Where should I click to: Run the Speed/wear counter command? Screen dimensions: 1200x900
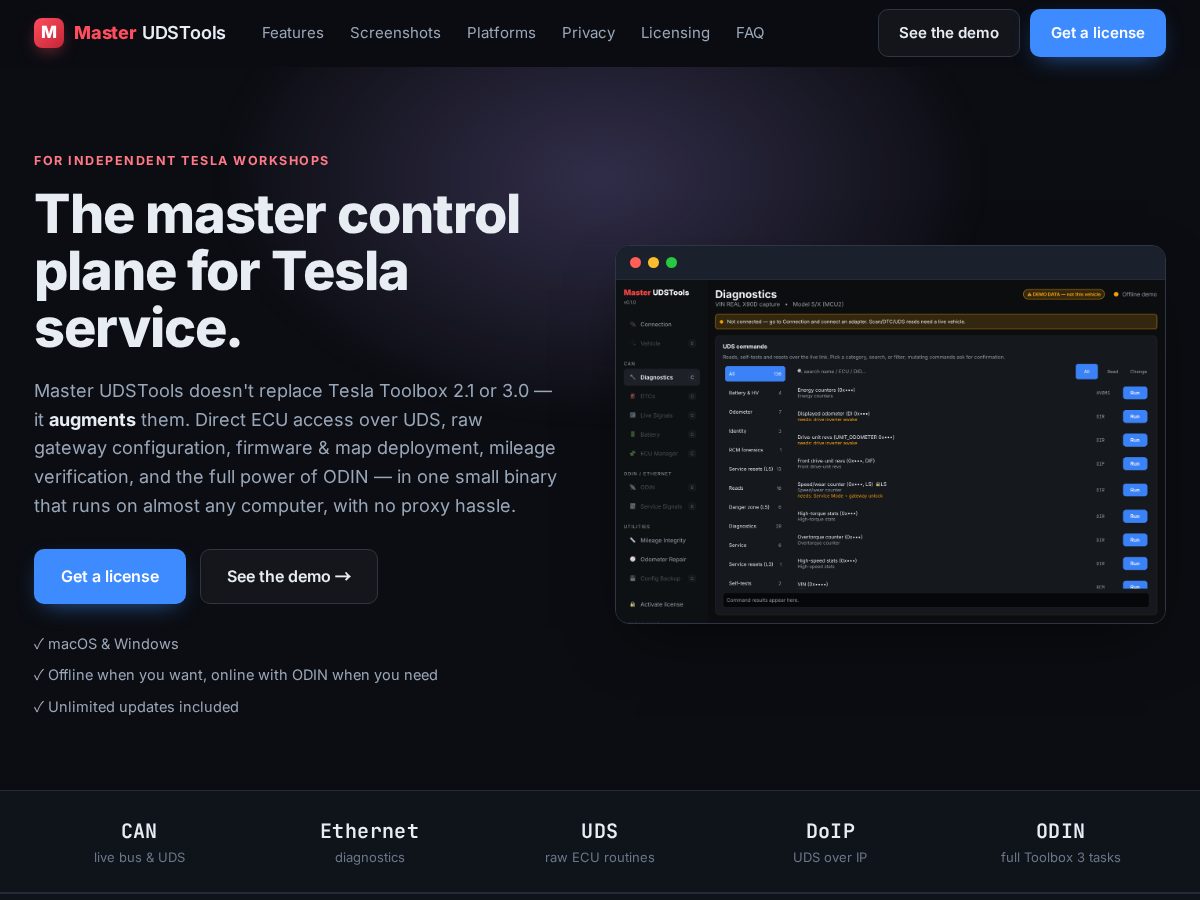[1134, 490]
